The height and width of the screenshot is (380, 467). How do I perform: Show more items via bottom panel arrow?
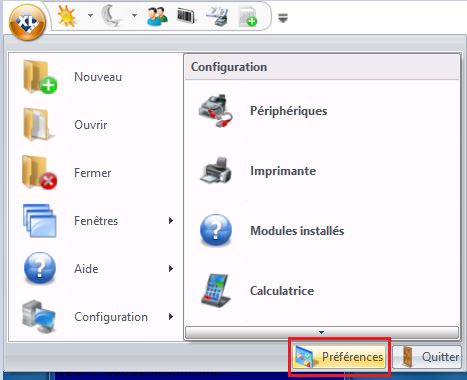(322, 332)
